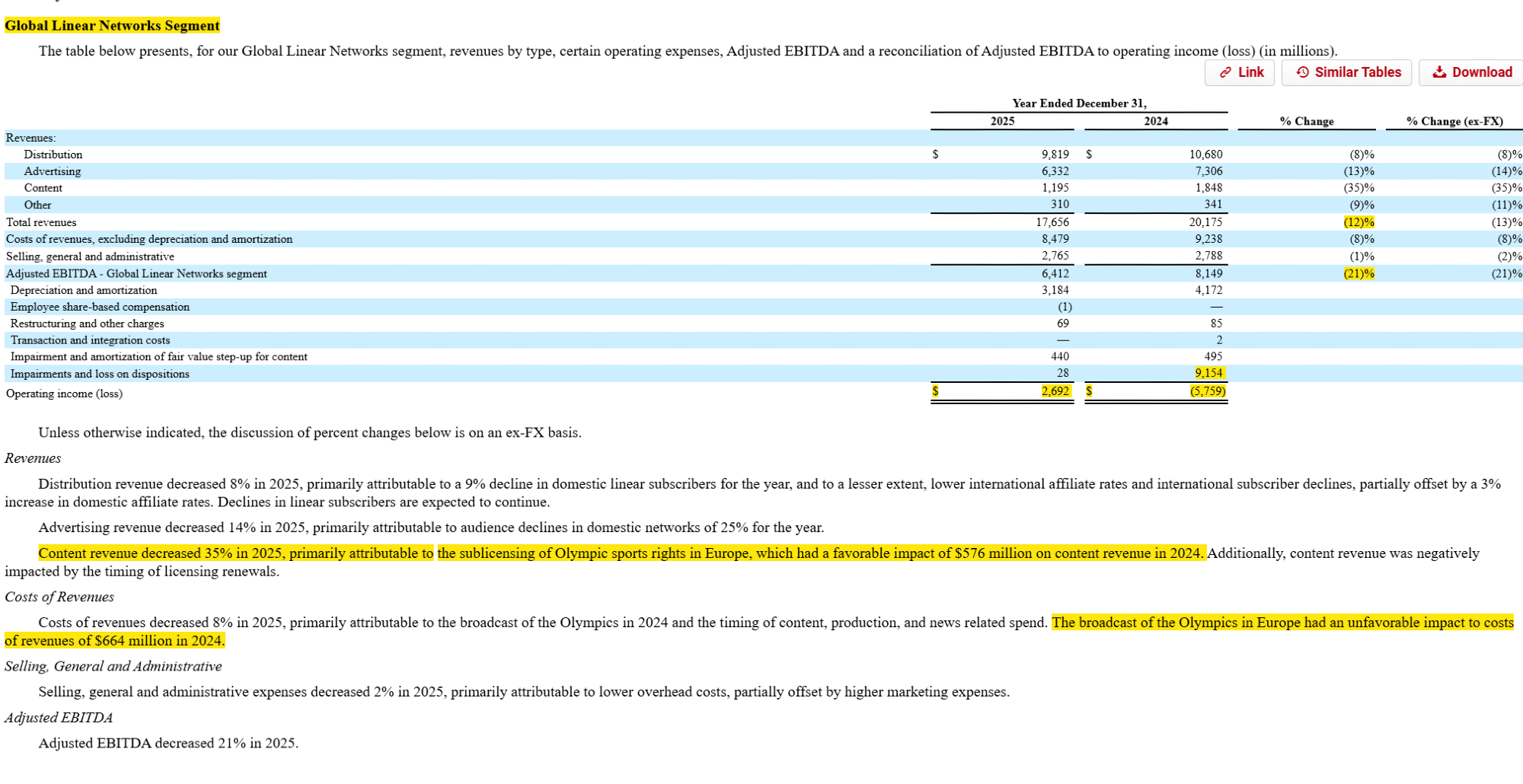Click the Total revenues row label
1523x784 pixels.
41,222
